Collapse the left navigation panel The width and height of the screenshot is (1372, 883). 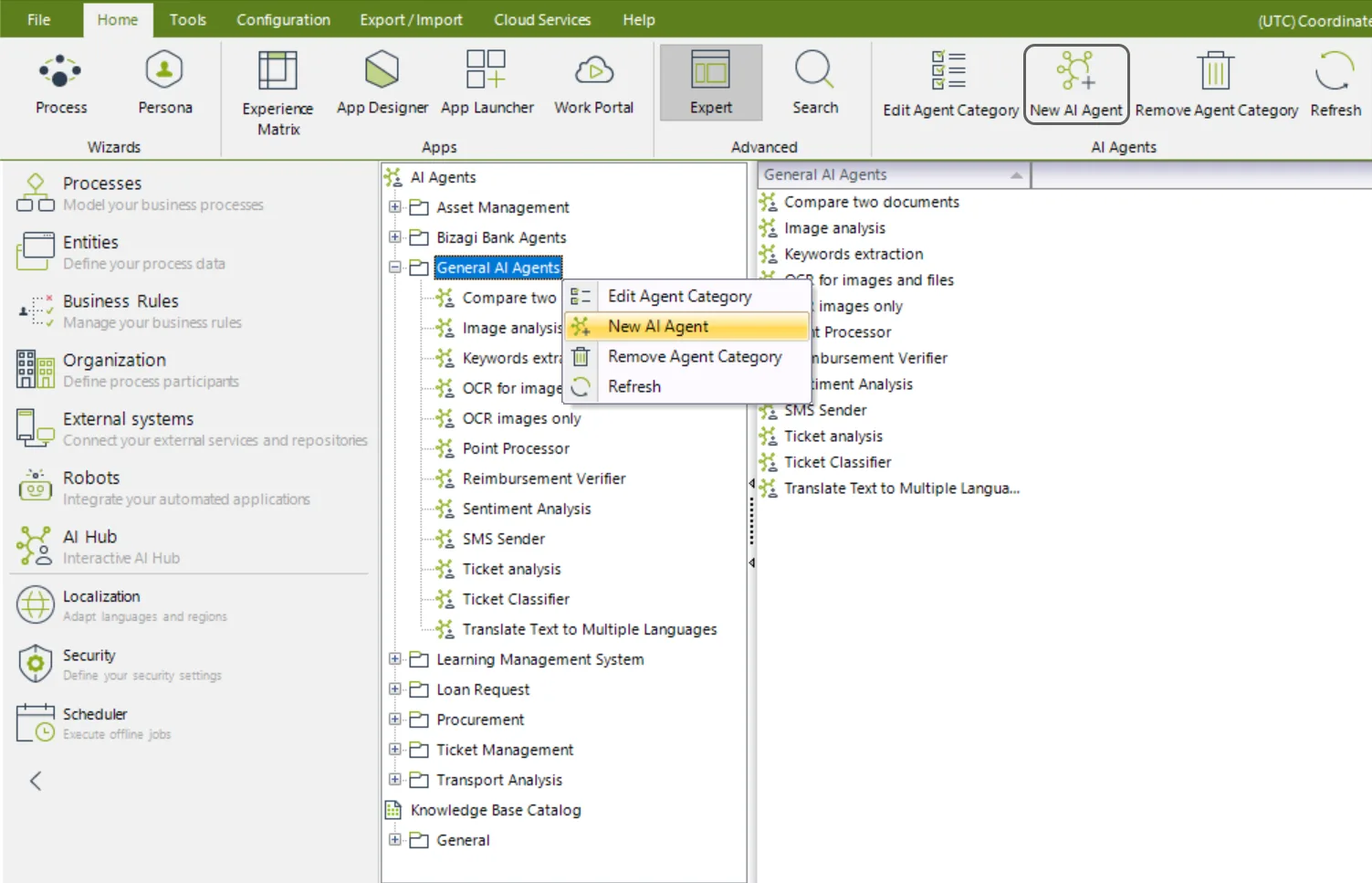click(x=36, y=781)
